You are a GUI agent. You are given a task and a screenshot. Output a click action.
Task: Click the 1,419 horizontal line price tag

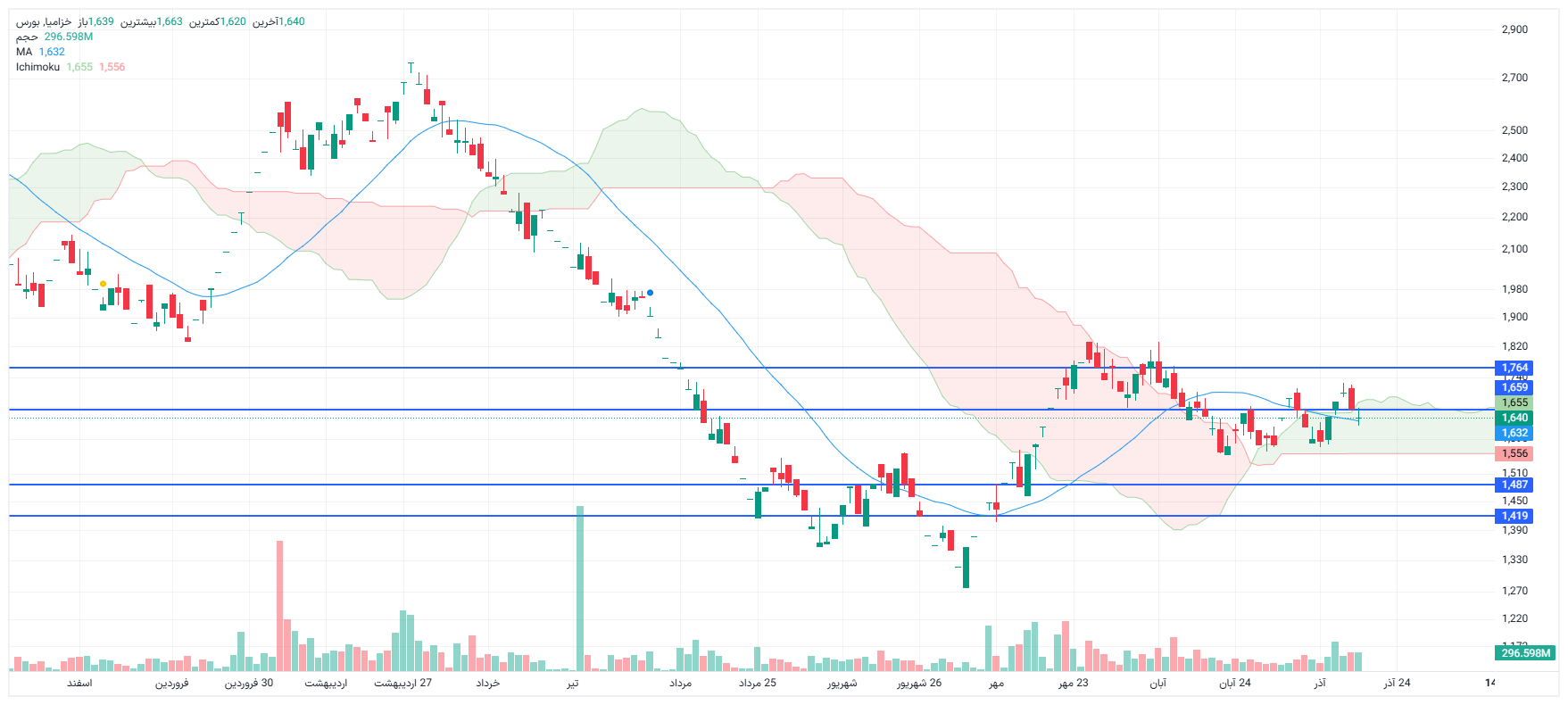pyautogui.click(x=1514, y=516)
